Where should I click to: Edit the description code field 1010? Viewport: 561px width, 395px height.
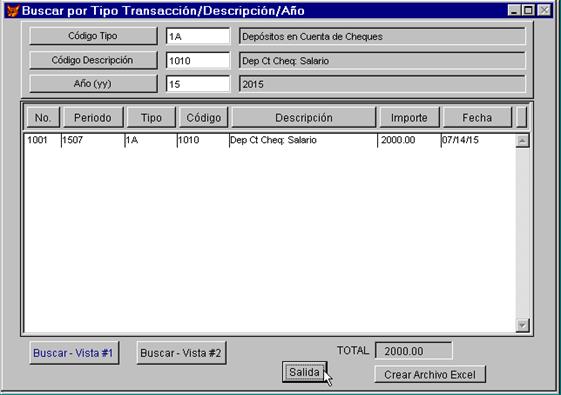pyautogui.click(x=198, y=60)
